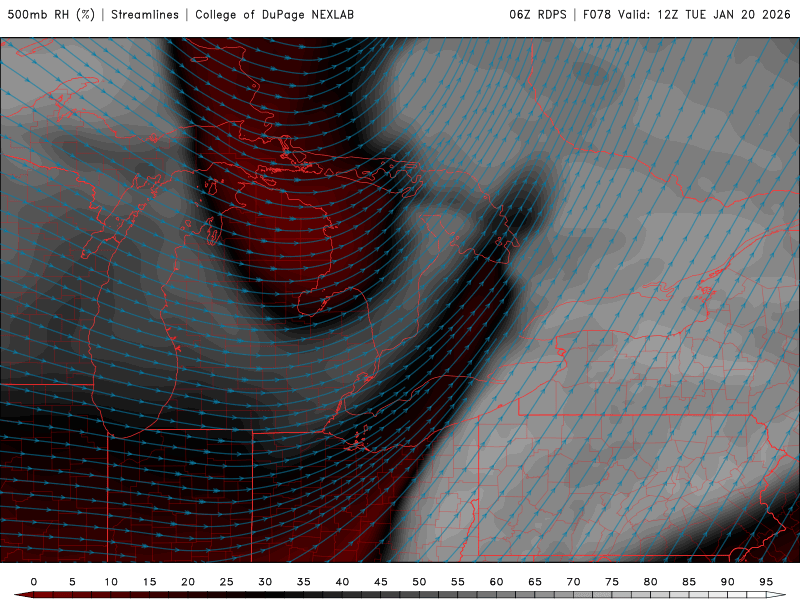
Task: Click the "60" value on the color scale
Action: coord(496,582)
